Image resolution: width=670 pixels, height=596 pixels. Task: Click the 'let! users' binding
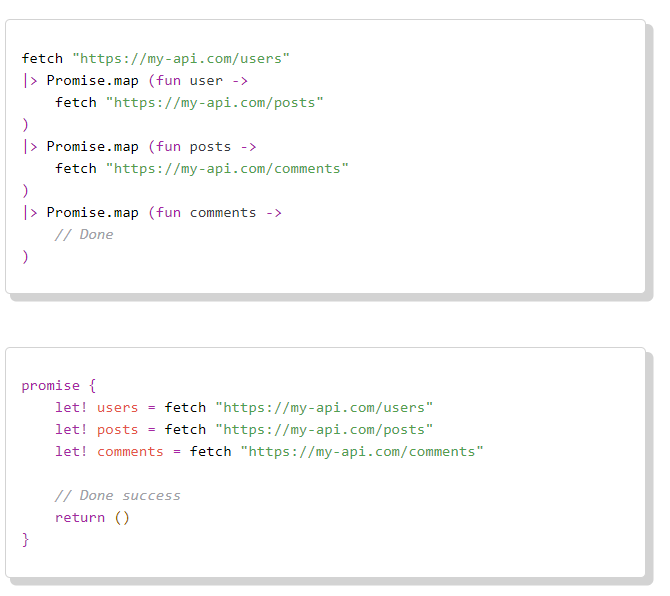click(x=97, y=408)
